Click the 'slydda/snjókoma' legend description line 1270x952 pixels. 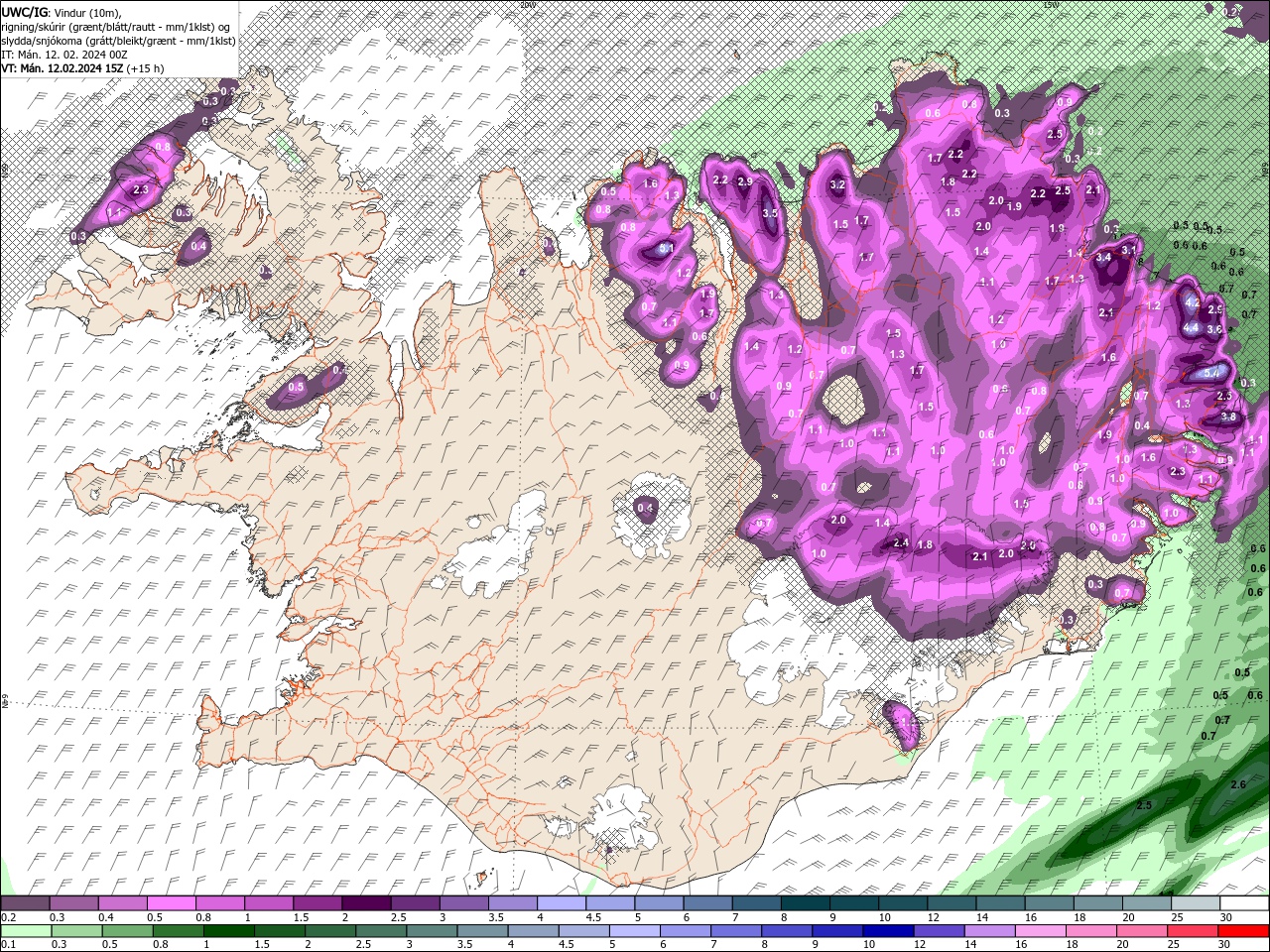(119, 41)
